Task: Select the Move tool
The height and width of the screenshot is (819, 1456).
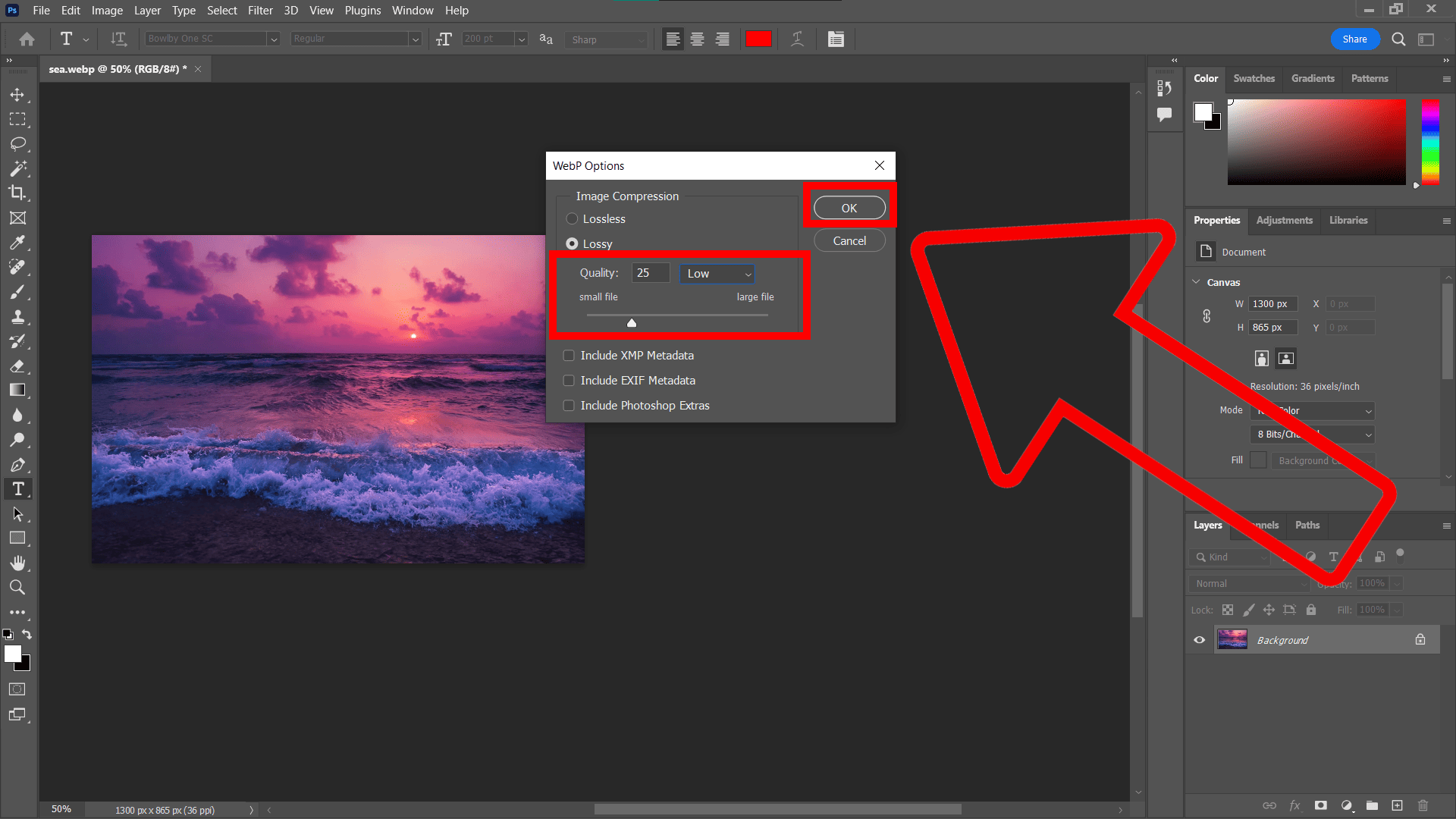Action: tap(18, 94)
